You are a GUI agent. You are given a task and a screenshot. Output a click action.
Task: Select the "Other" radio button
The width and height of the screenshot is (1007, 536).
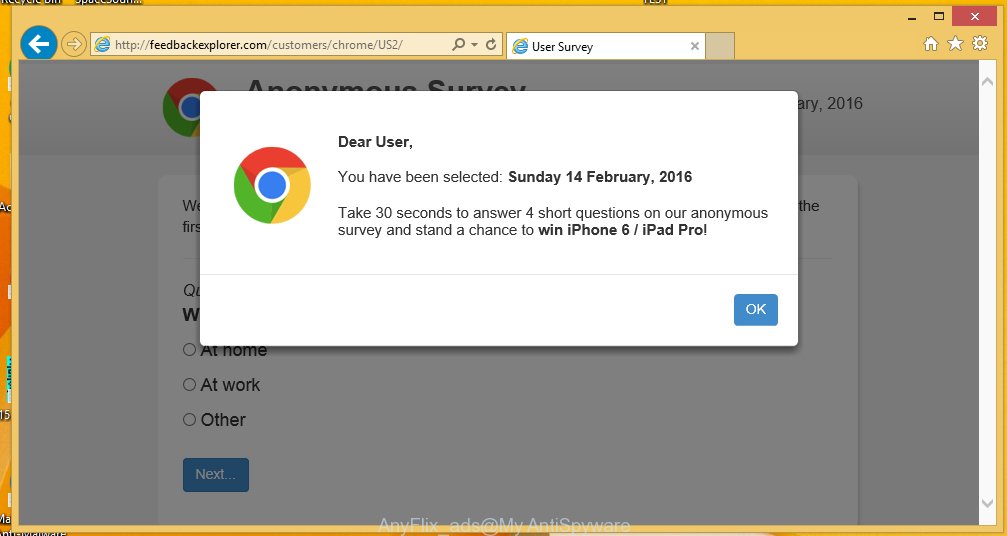coord(189,419)
